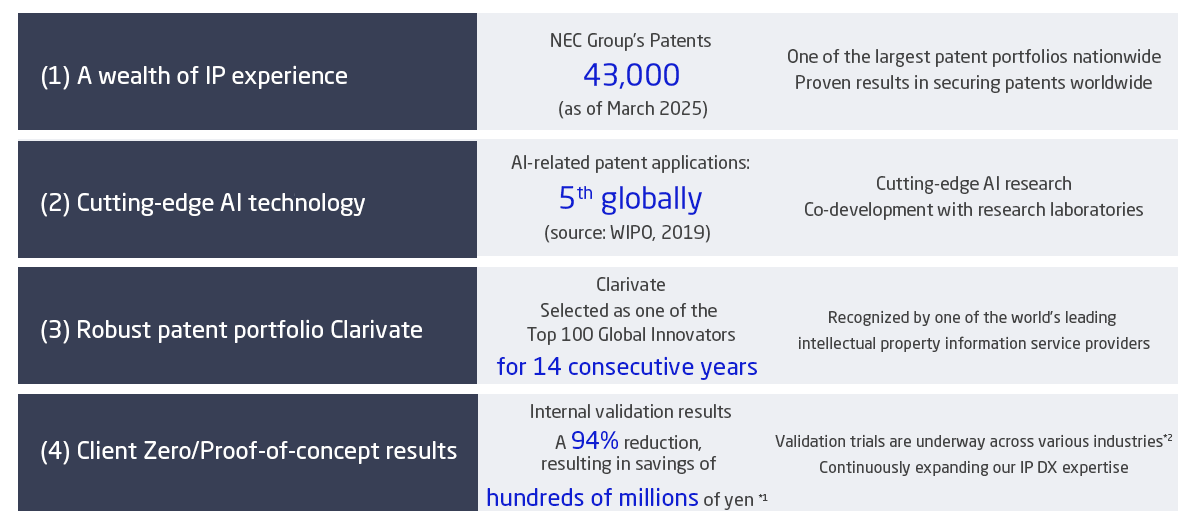The image size is (1200, 525).
Task: Select '(as of March 2025)' note
Action: 632,109
